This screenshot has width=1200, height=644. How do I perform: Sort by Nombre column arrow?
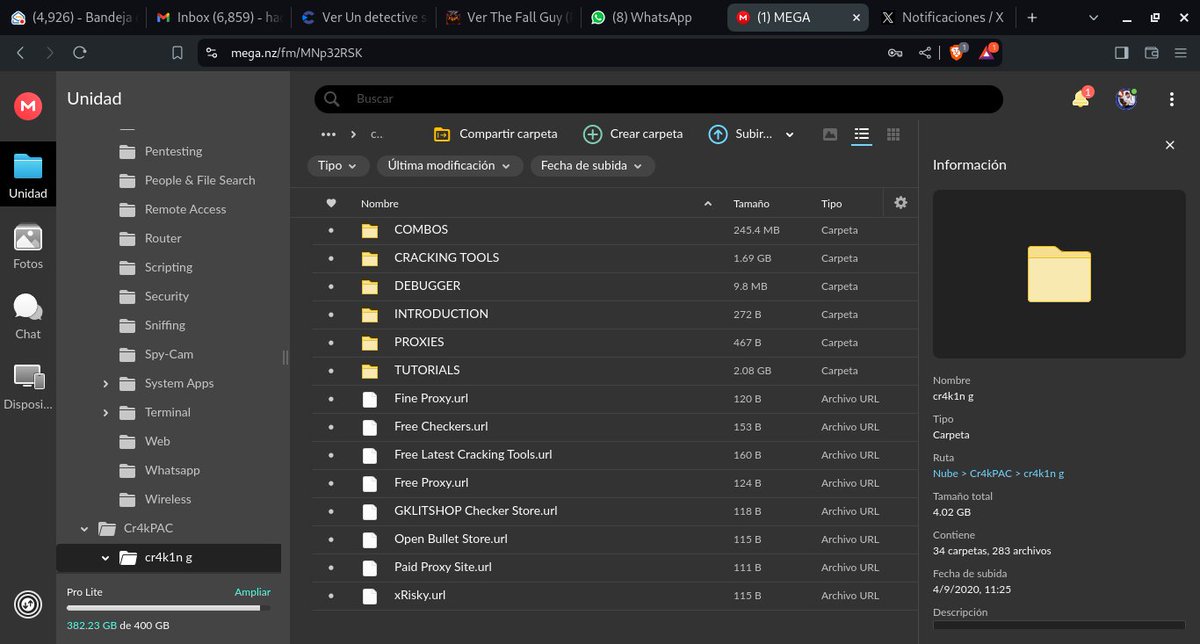click(x=708, y=203)
